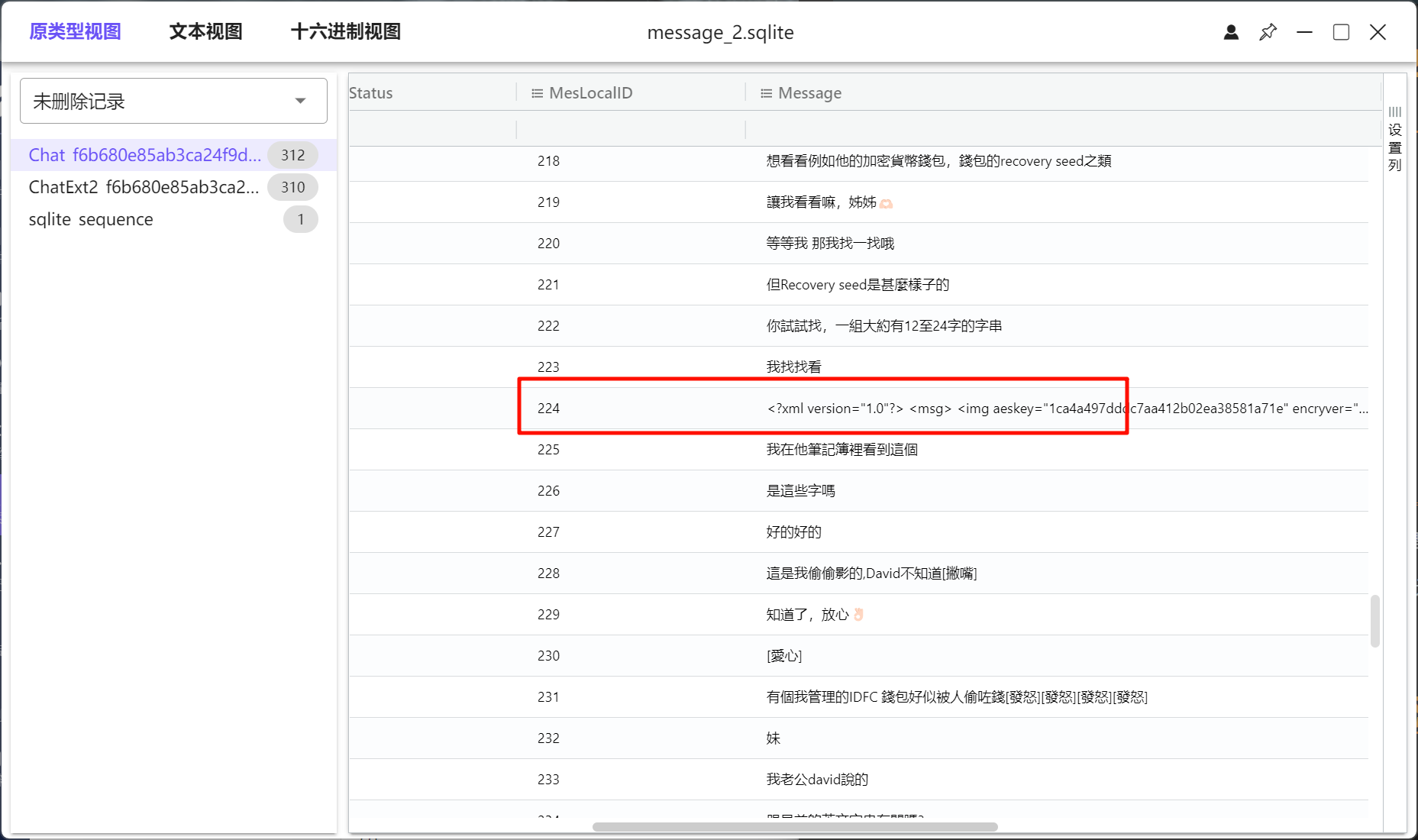The image size is (1418, 840).
Task: Select the XML message in row 224
Action: point(1066,409)
